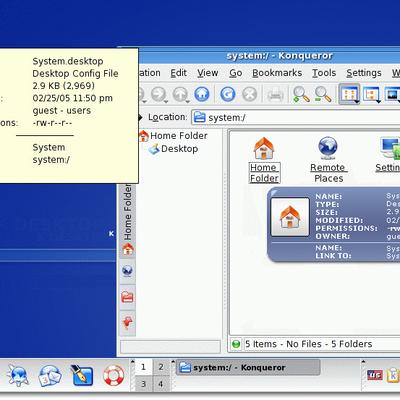Zoom in with the plus magnifier

click(301, 94)
